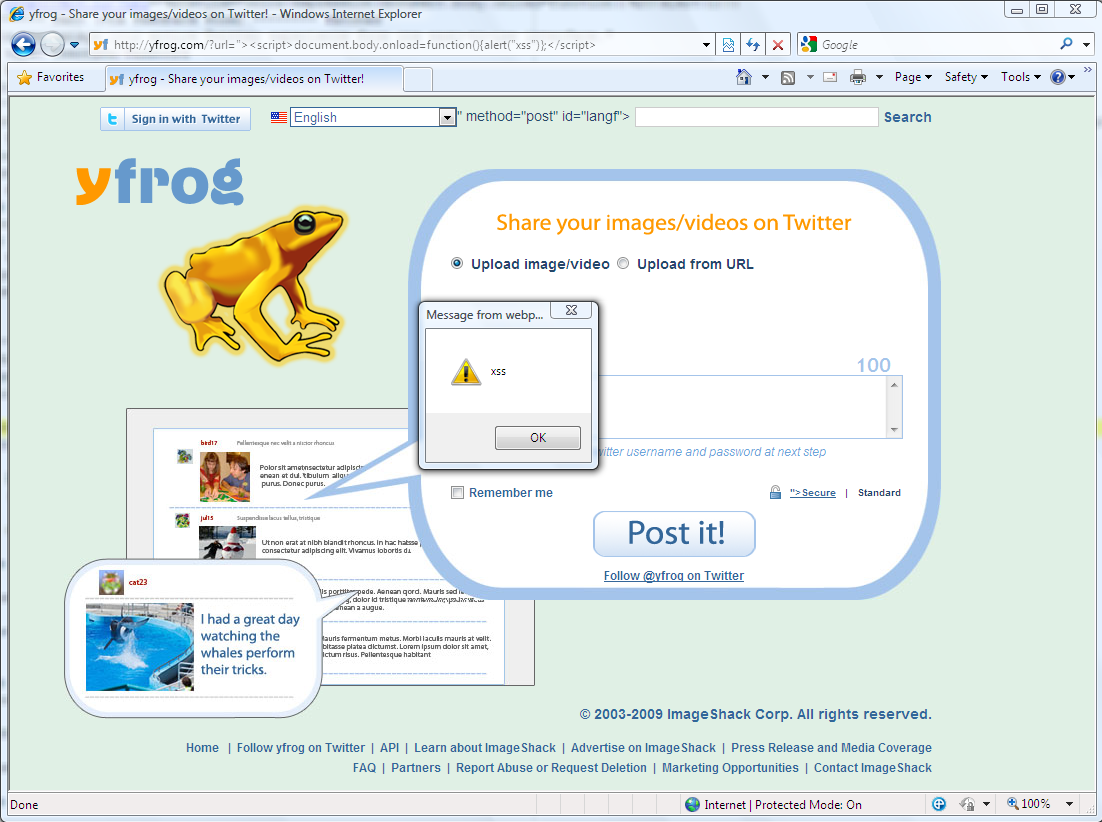Click the blue Help question mark icon
The width and height of the screenshot is (1102, 822).
pos(1058,77)
